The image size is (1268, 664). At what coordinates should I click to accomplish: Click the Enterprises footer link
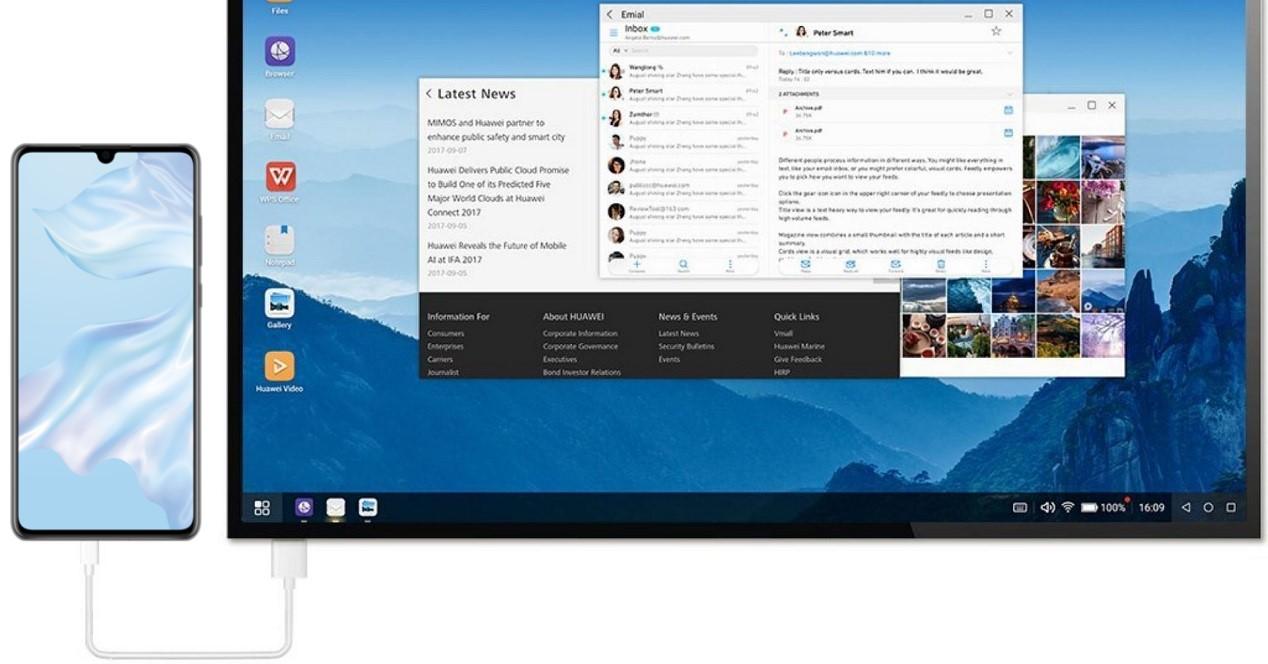(445, 346)
